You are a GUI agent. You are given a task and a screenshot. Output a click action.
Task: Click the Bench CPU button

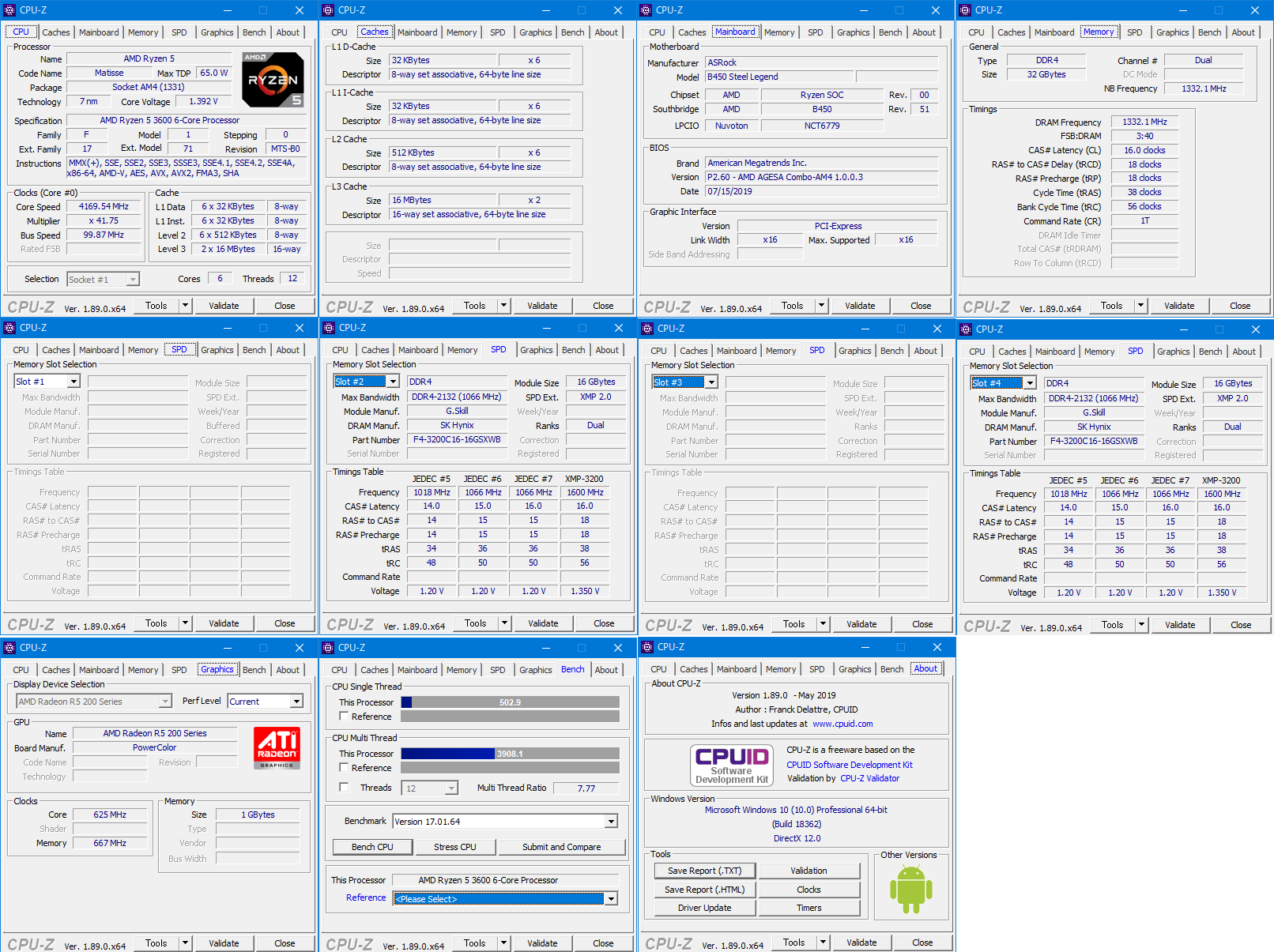[372, 847]
